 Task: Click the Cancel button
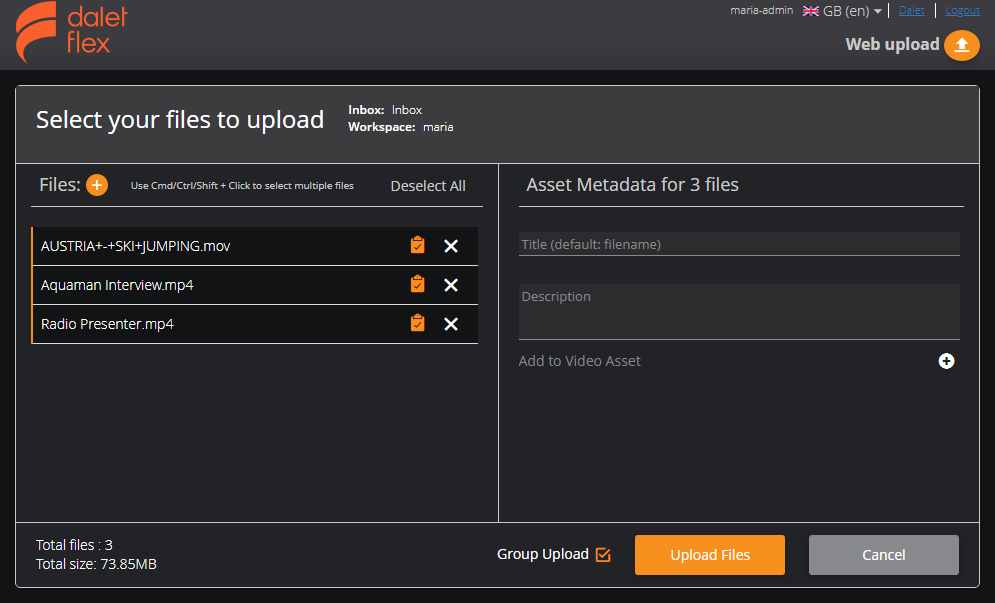coord(883,554)
